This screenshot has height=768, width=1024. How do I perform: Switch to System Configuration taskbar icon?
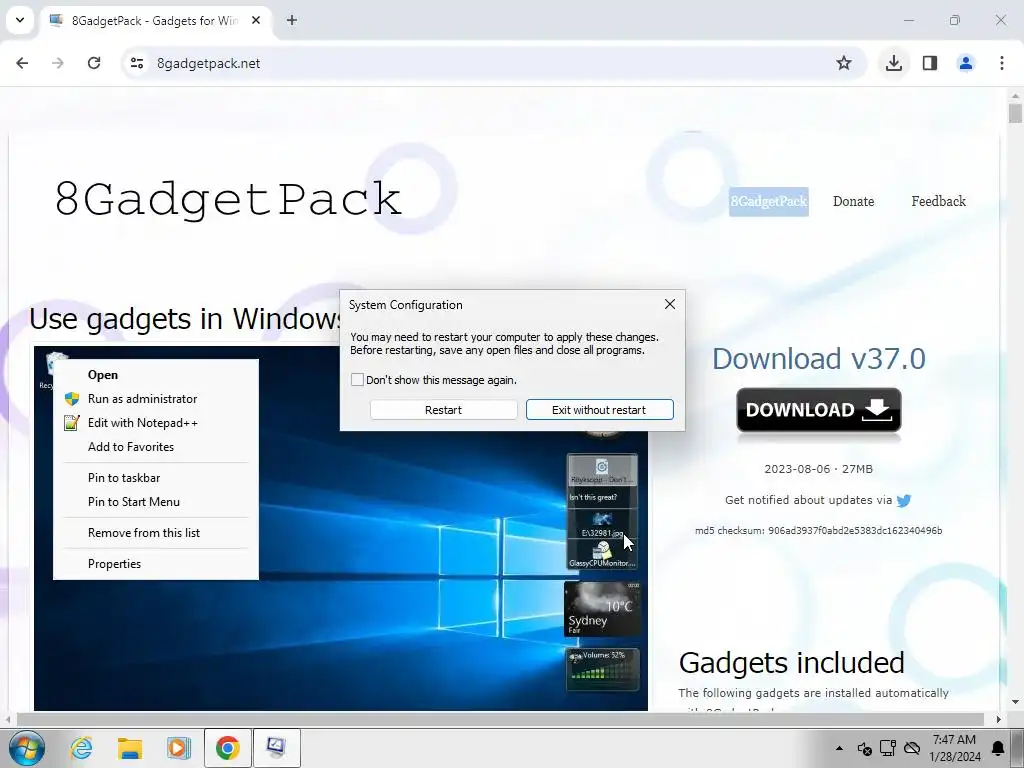coord(276,748)
